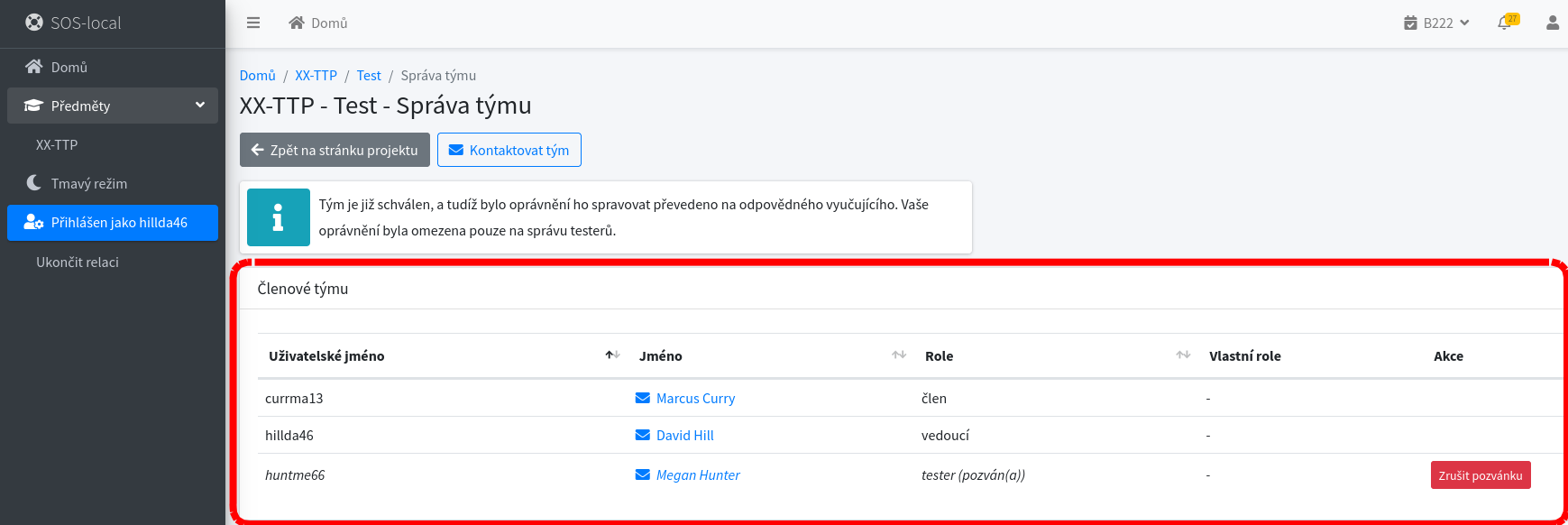Image resolution: width=1568 pixels, height=525 pixels.
Task: Open the Domů breadcrumb link
Action: coord(258,76)
